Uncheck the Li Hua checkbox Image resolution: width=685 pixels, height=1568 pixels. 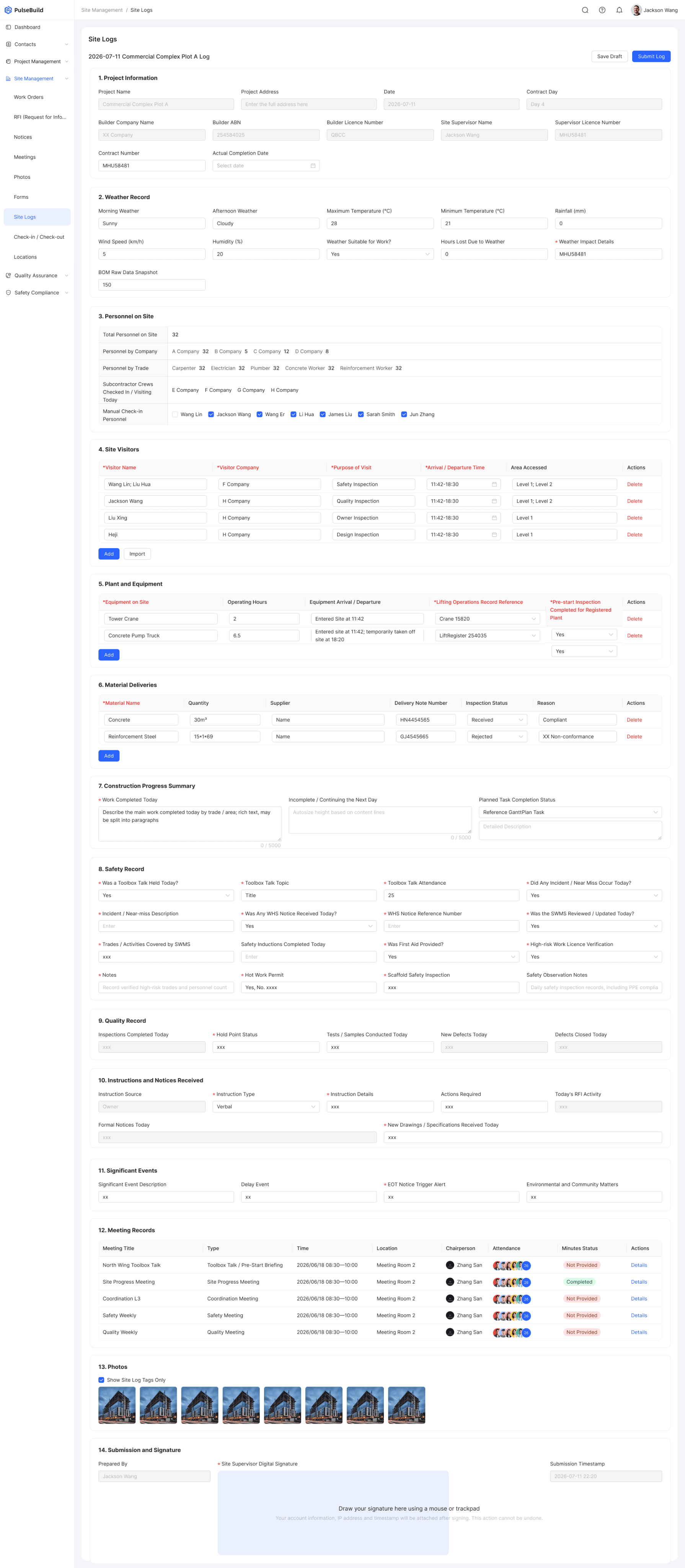pyautogui.click(x=293, y=415)
